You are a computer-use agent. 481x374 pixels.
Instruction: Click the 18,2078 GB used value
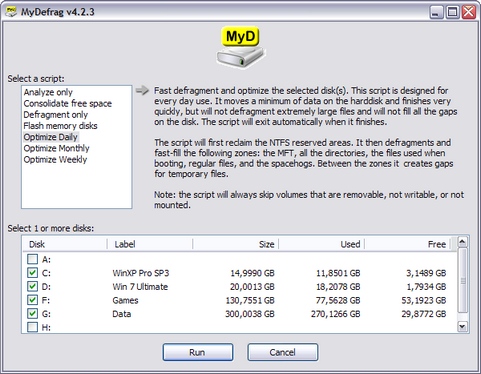click(338, 287)
